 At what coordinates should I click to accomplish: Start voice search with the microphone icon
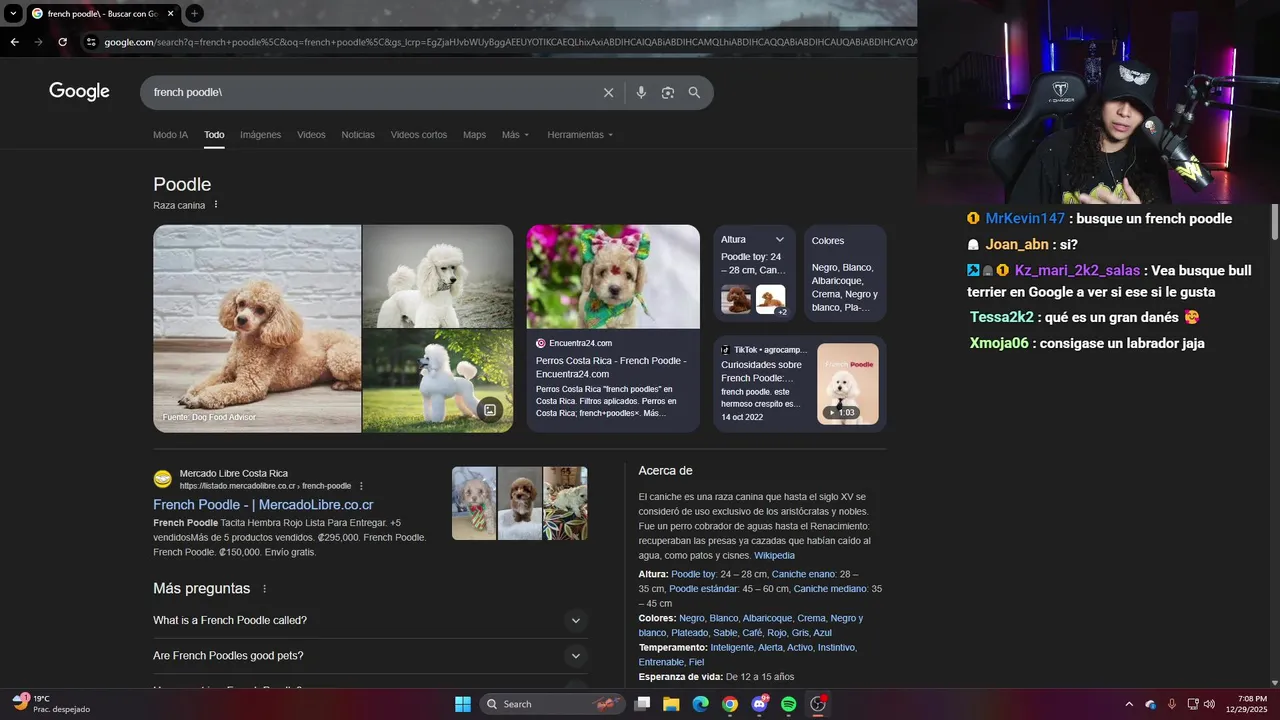click(x=641, y=92)
